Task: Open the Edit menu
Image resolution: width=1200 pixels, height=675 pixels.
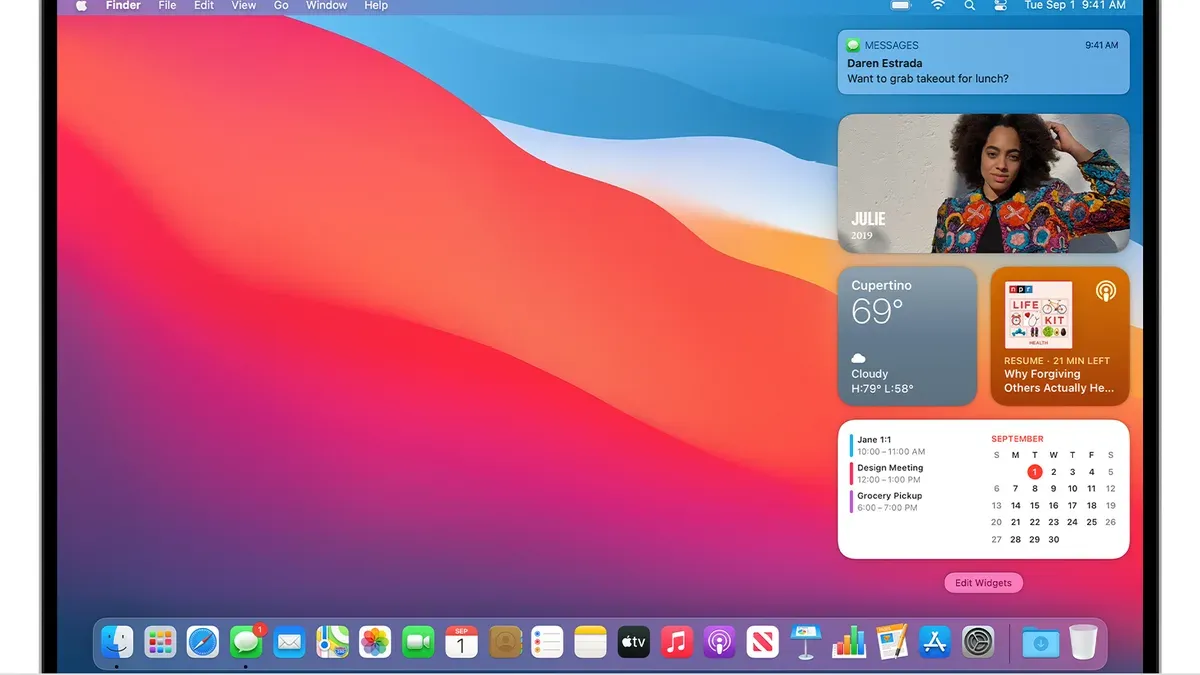Action: (204, 5)
